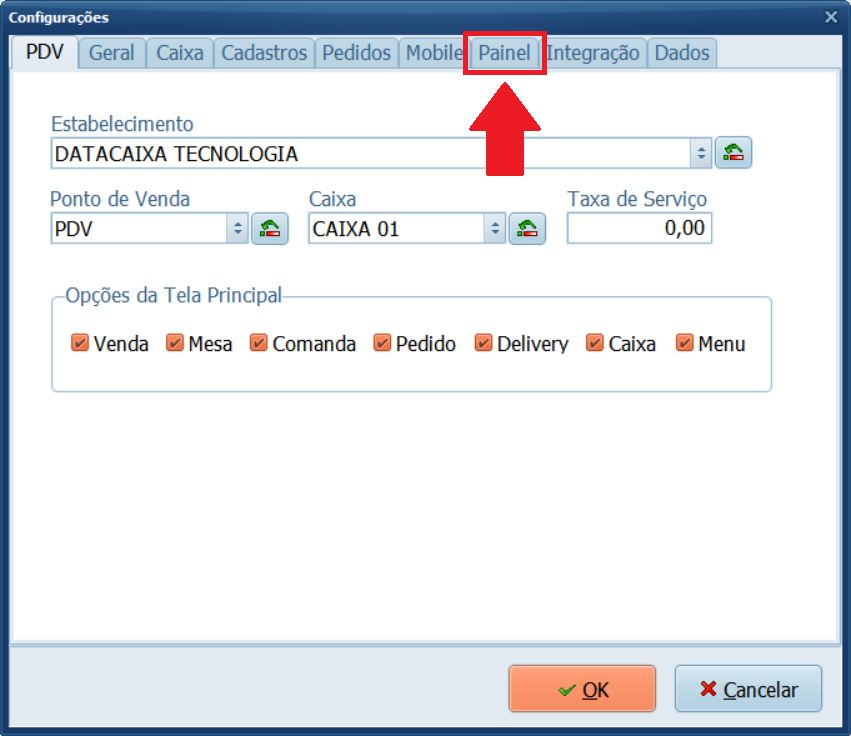Expand the Estabelecimento dropdown
The width and height of the screenshot is (851, 736).
point(701,153)
